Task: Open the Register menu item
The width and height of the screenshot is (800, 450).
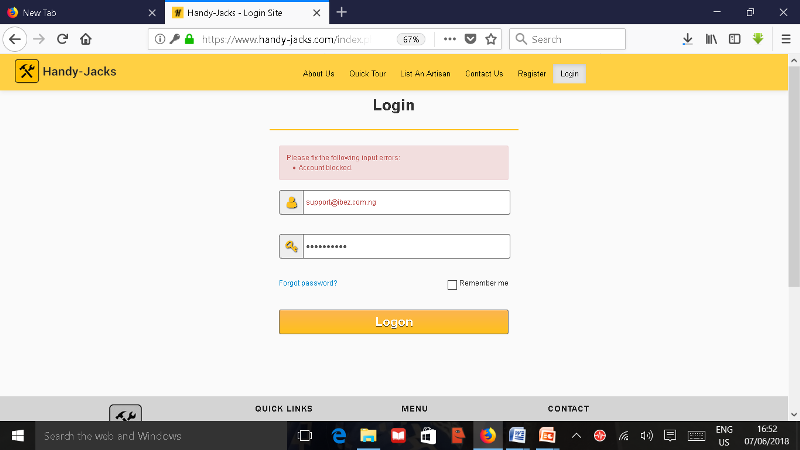Action: 531,74
